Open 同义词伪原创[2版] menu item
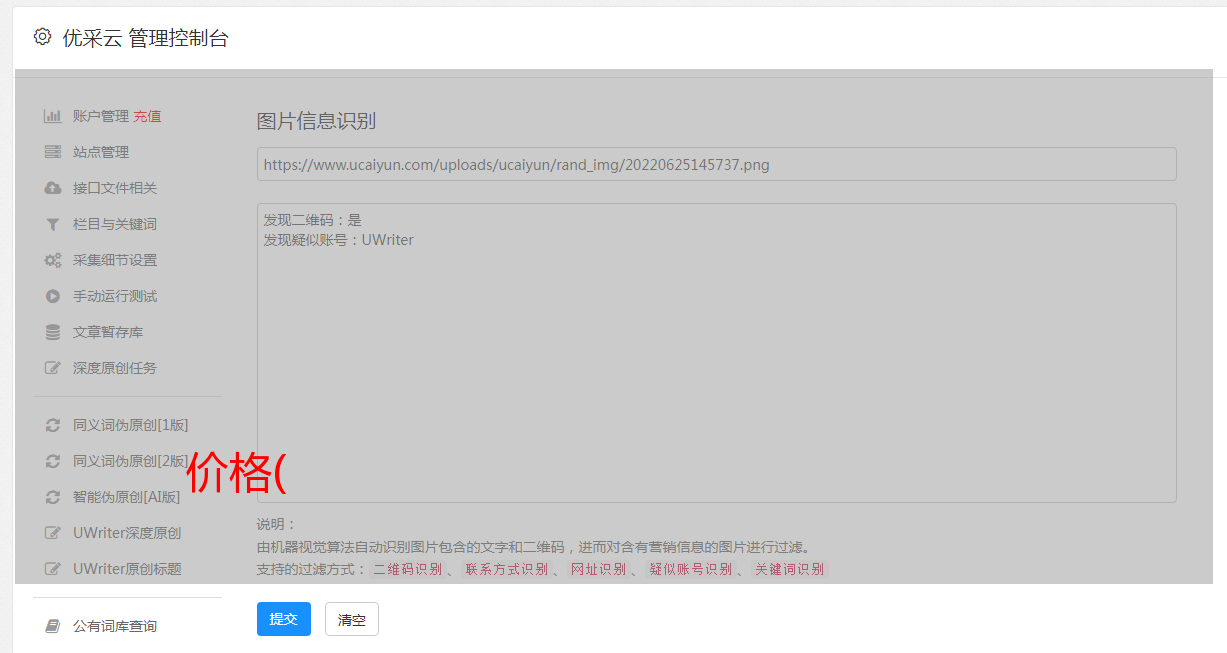 [x=130, y=461]
